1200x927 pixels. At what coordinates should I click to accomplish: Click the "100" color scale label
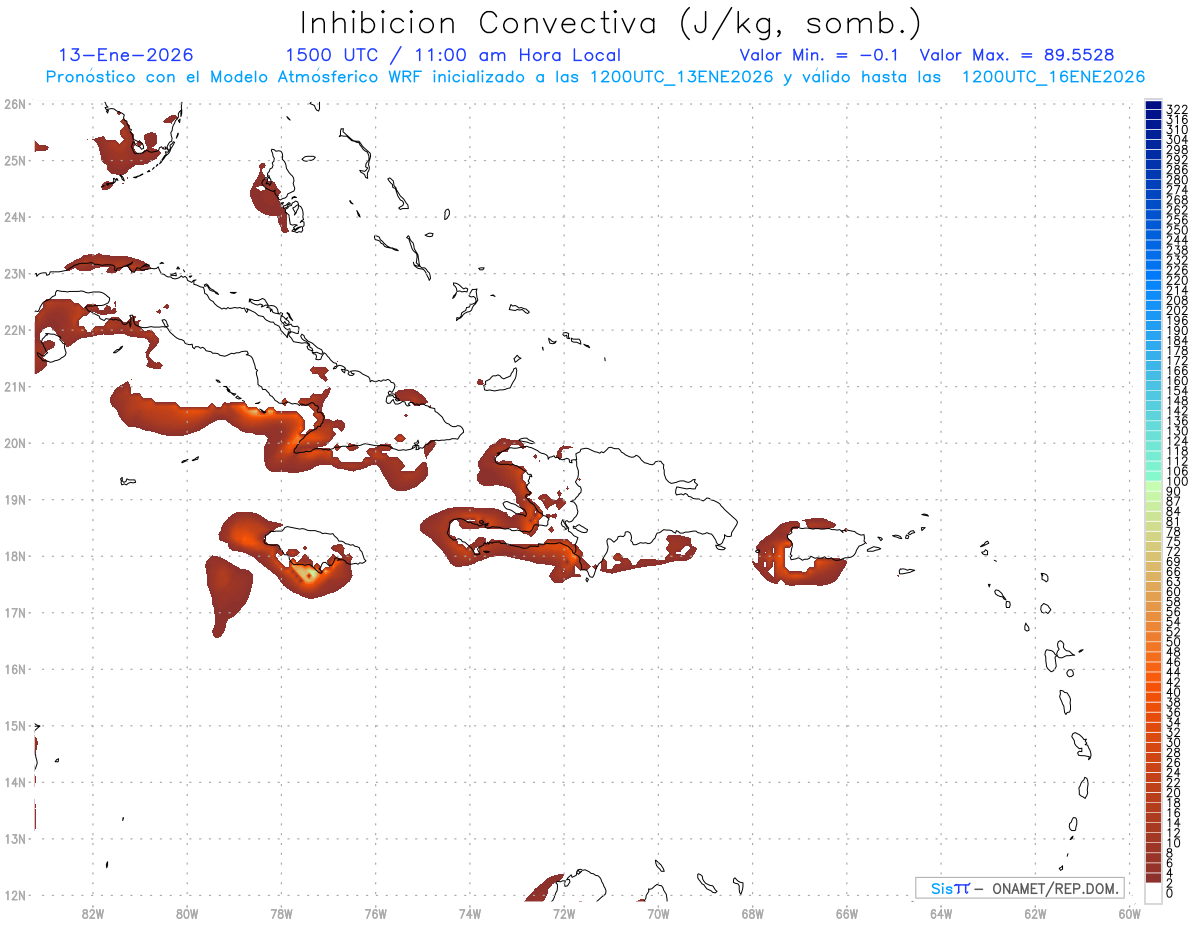pos(1177,482)
